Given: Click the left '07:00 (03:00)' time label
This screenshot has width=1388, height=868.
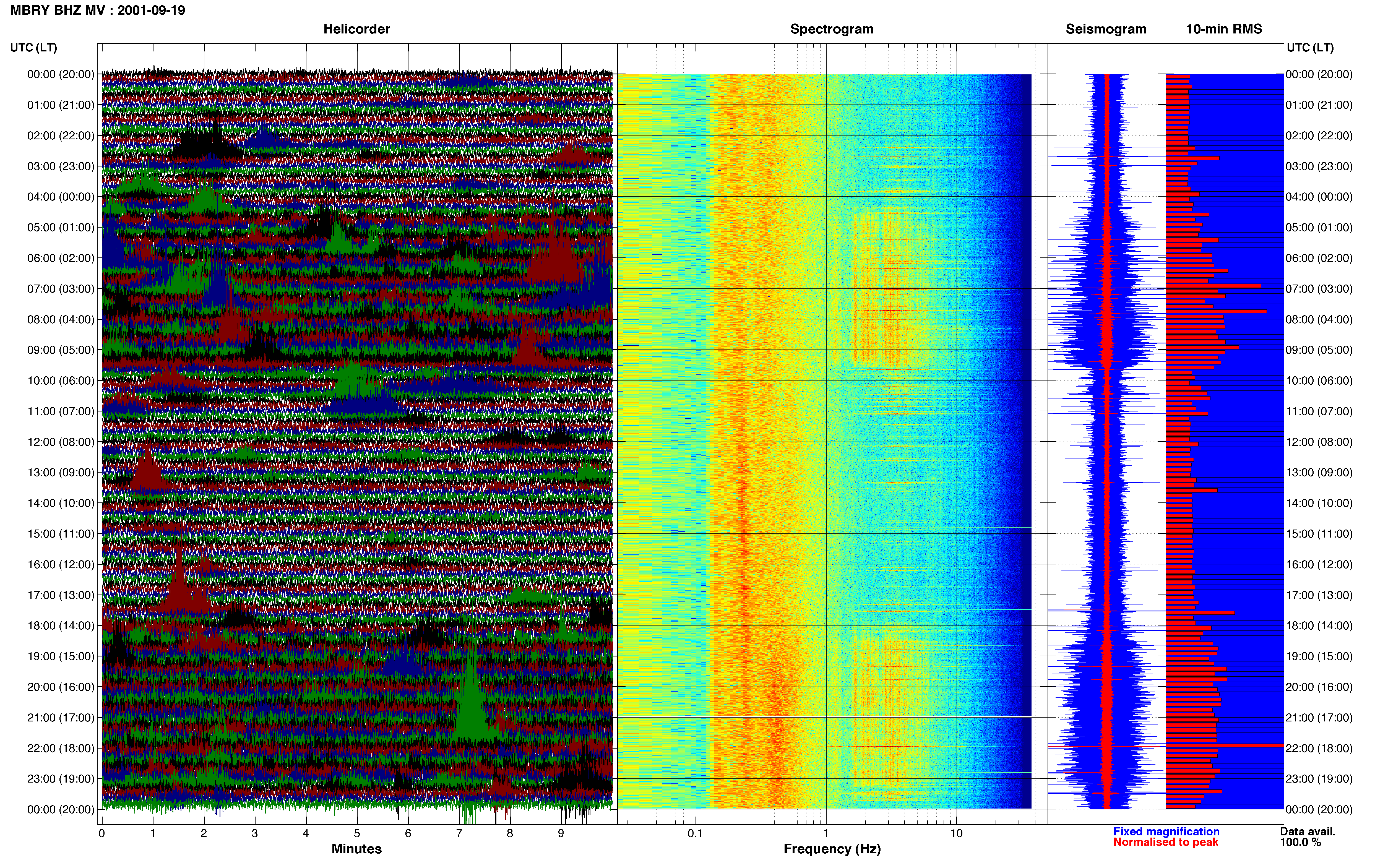Looking at the screenshot, I should [x=61, y=289].
